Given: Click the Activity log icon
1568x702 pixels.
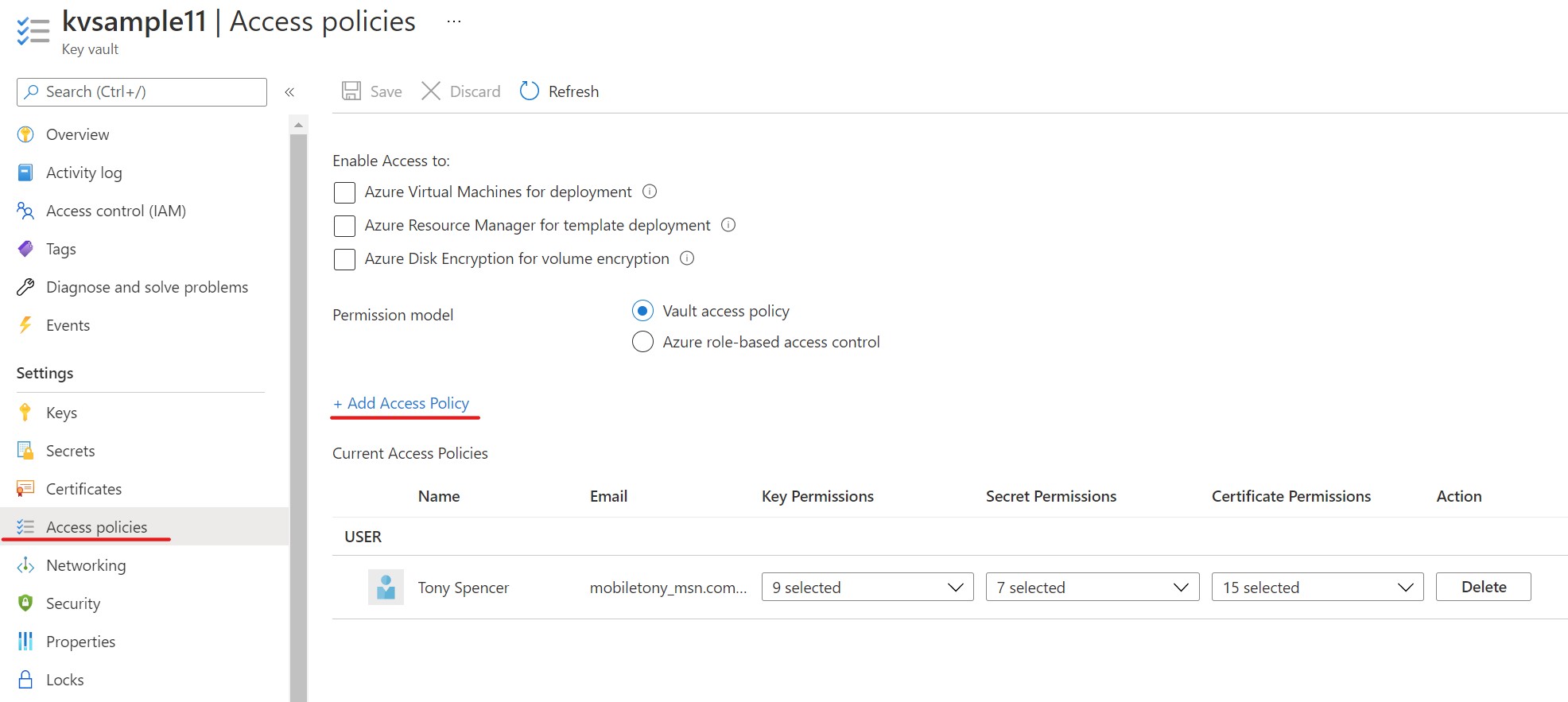Looking at the screenshot, I should point(25,173).
